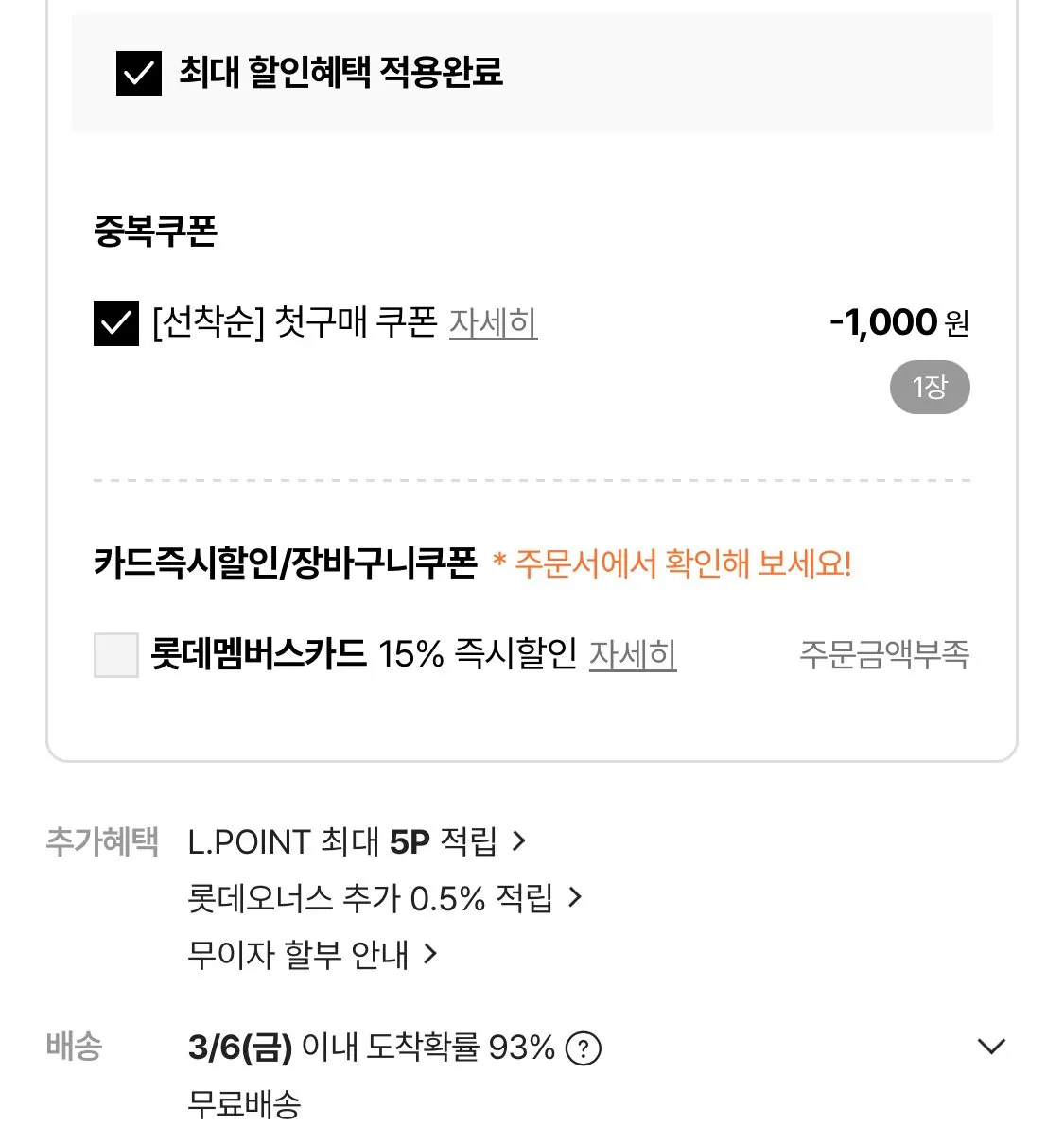Click the arrow beside L.POINT 최대 5P 적립
Image resolution: width=1064 pixels, height=1143 pixels.
(518, 840)
